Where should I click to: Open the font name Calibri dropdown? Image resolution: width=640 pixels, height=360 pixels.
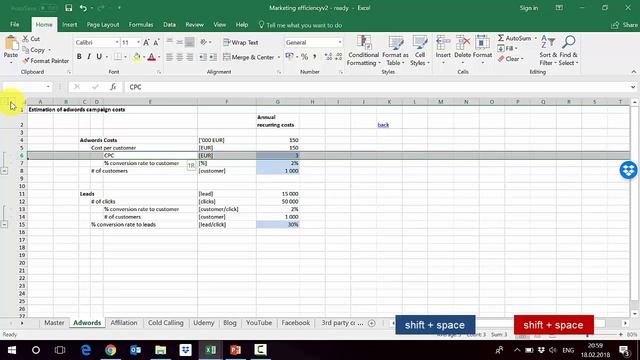(x=117, y=42)
